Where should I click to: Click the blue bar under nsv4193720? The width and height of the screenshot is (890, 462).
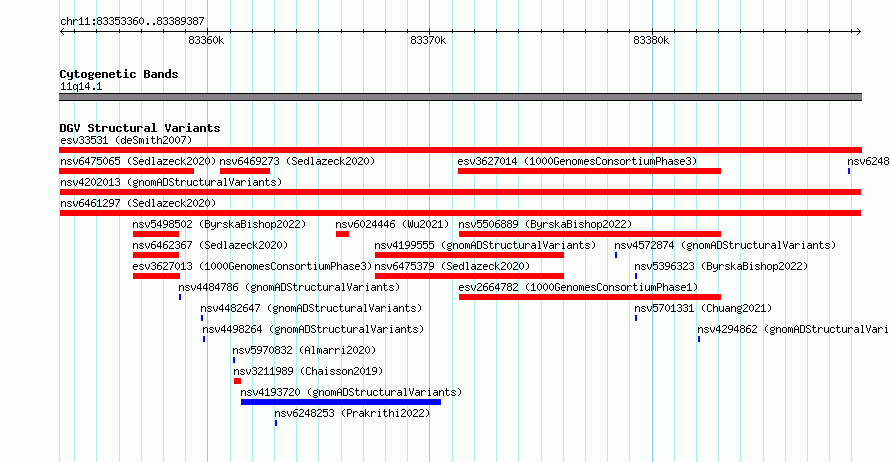pos(341,402)
